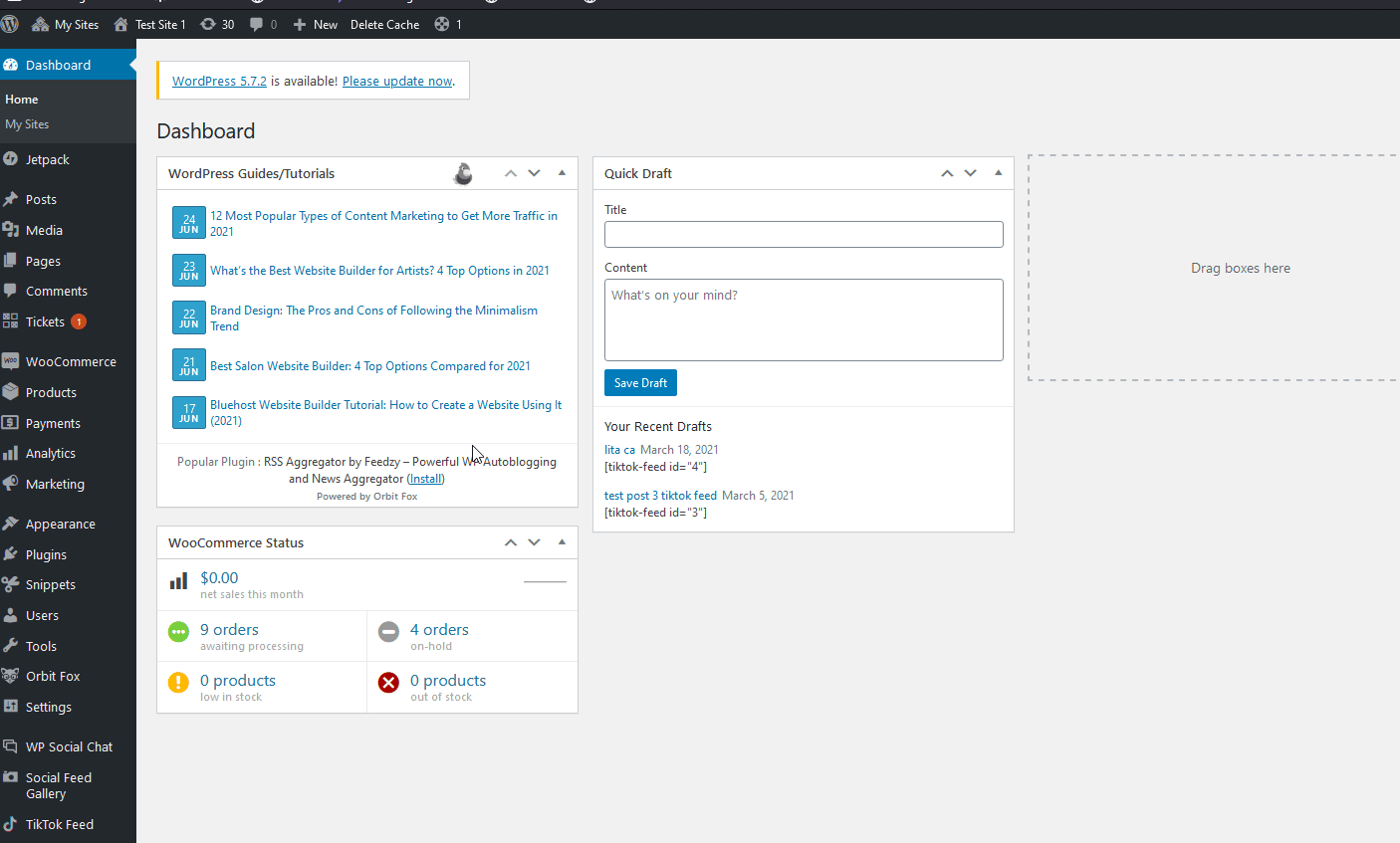1400x843 pixels.
Task: Open 0 products out of stock
Action: tap(472, 687)
